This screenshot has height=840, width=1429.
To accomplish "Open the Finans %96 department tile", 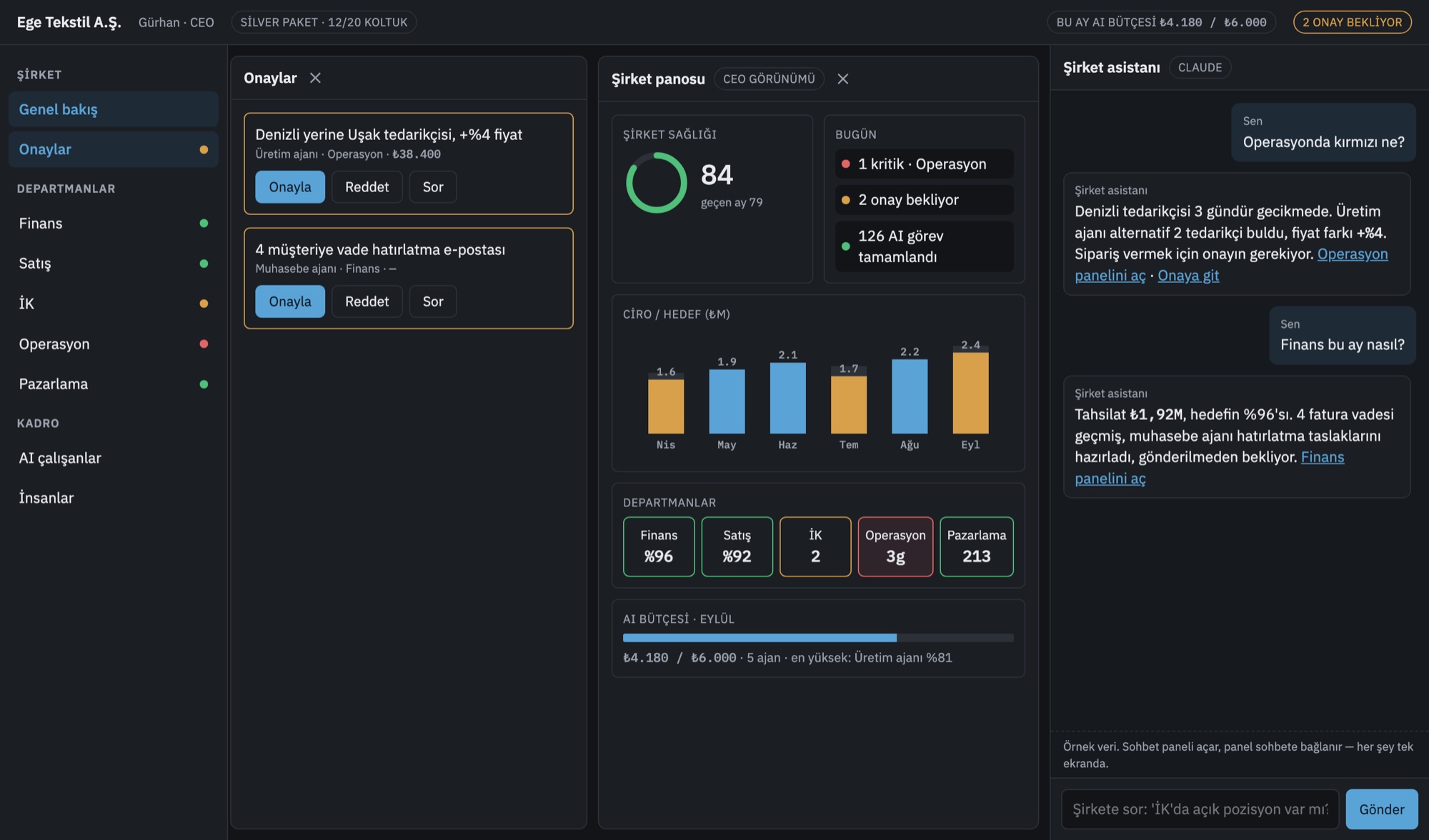I will (659, 546).
